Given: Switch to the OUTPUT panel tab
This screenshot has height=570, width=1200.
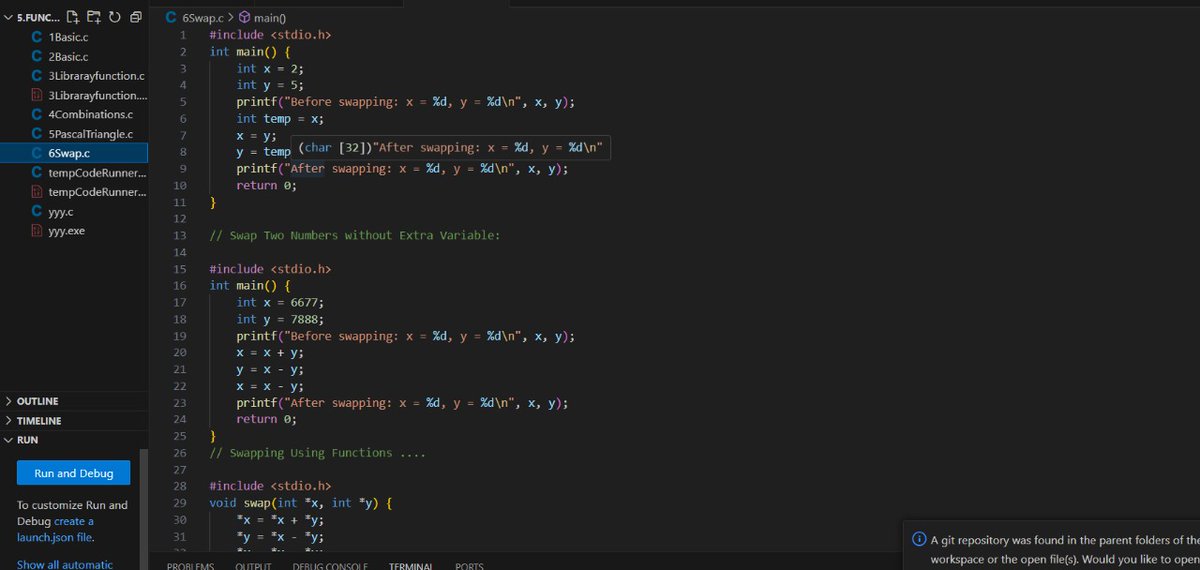Looking at the screenshot, I should tap(253, 566).
